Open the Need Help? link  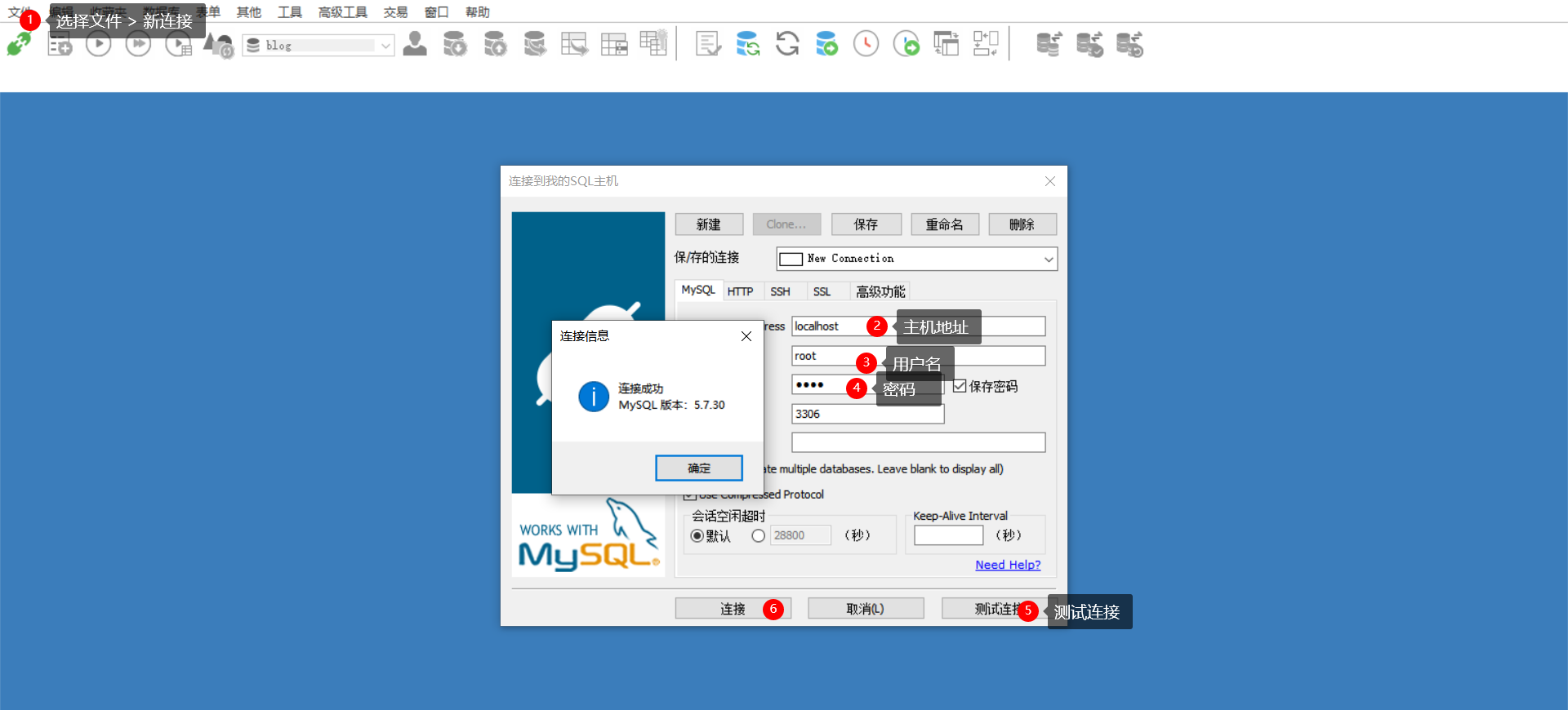click(1008, 565)
